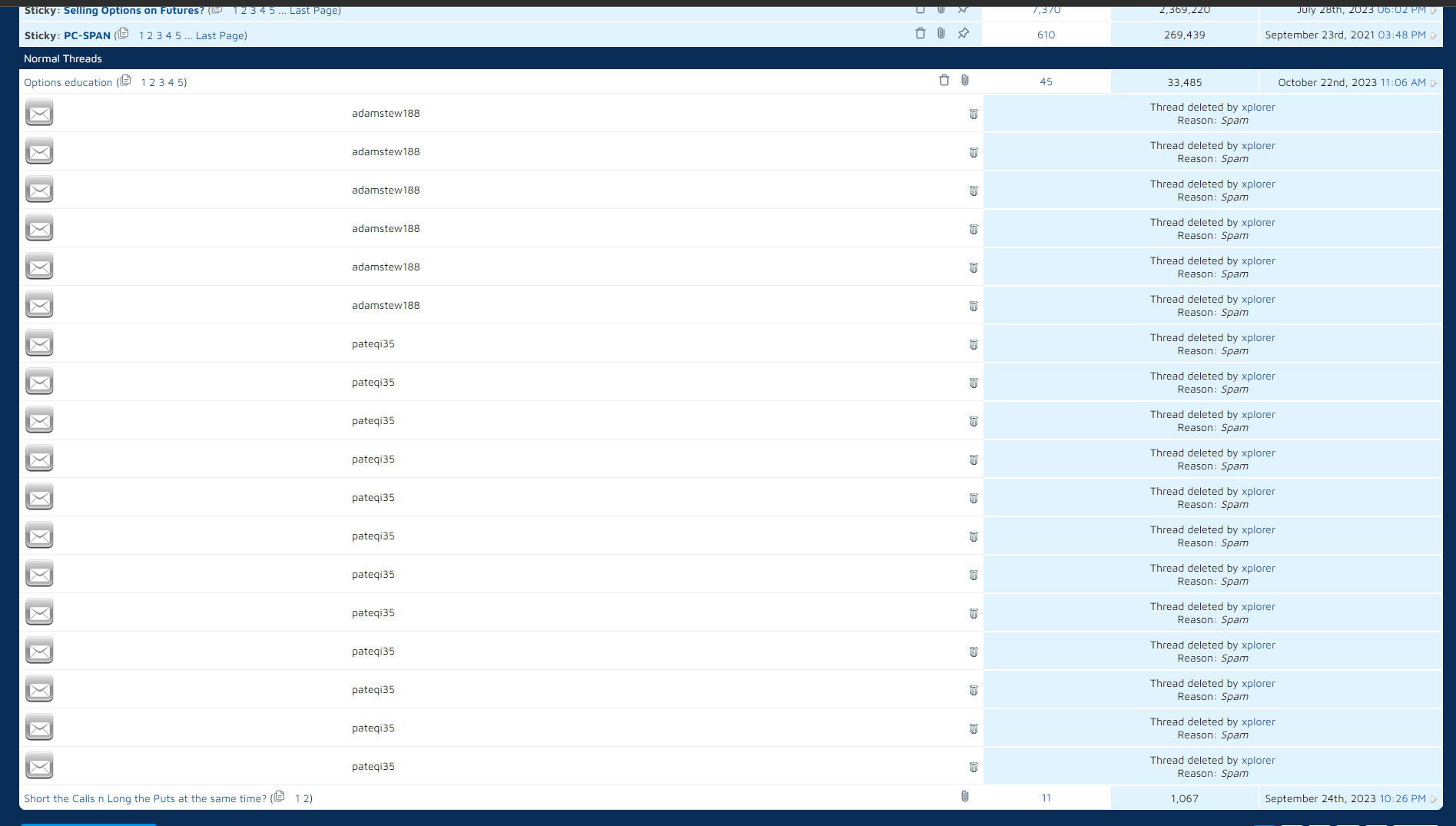Go to page 4 of Options education
The image size is (1456, 826).
pyautogui.click(x=171, y=82)
